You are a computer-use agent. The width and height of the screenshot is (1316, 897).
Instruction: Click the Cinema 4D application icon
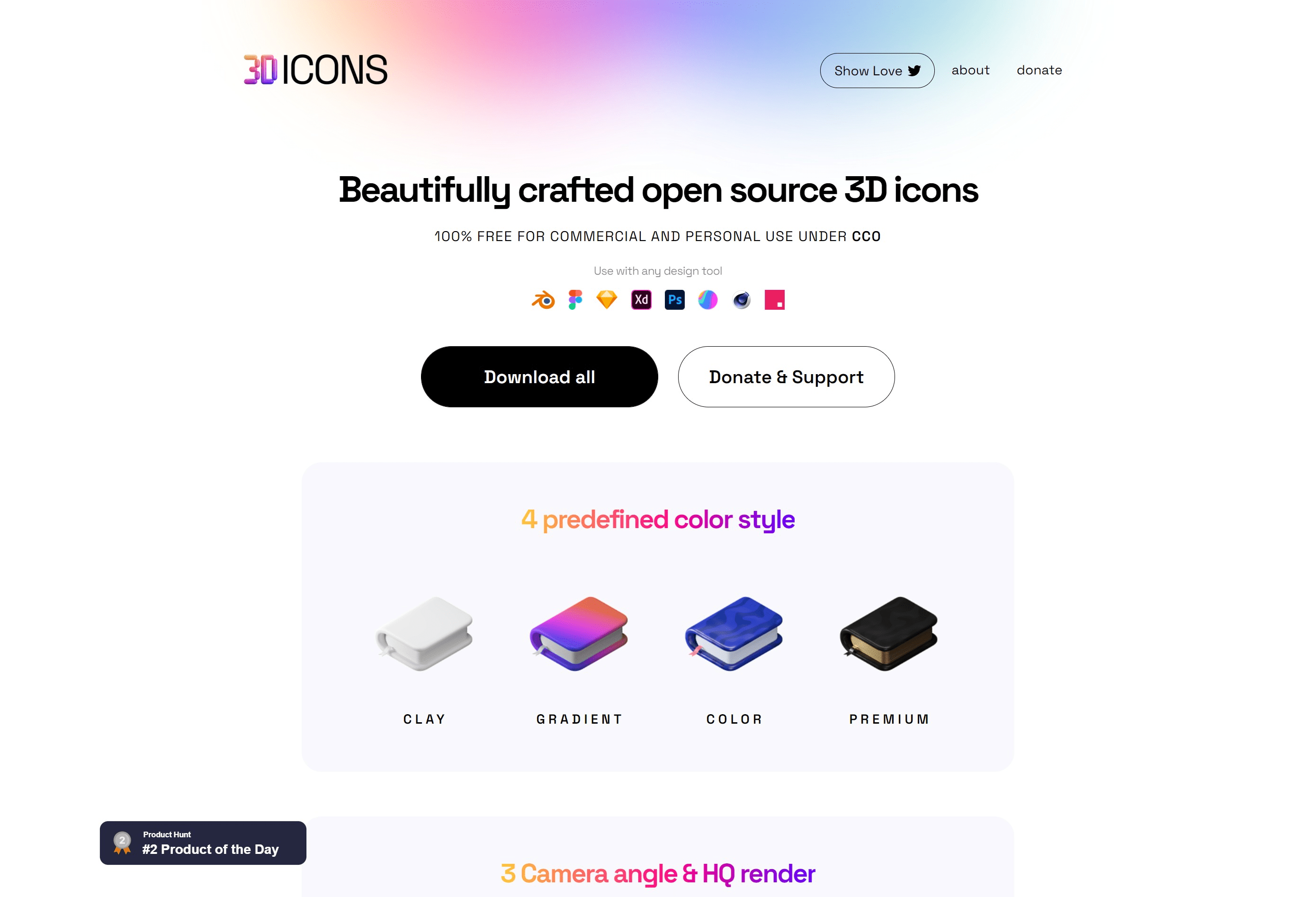point(741,299)
